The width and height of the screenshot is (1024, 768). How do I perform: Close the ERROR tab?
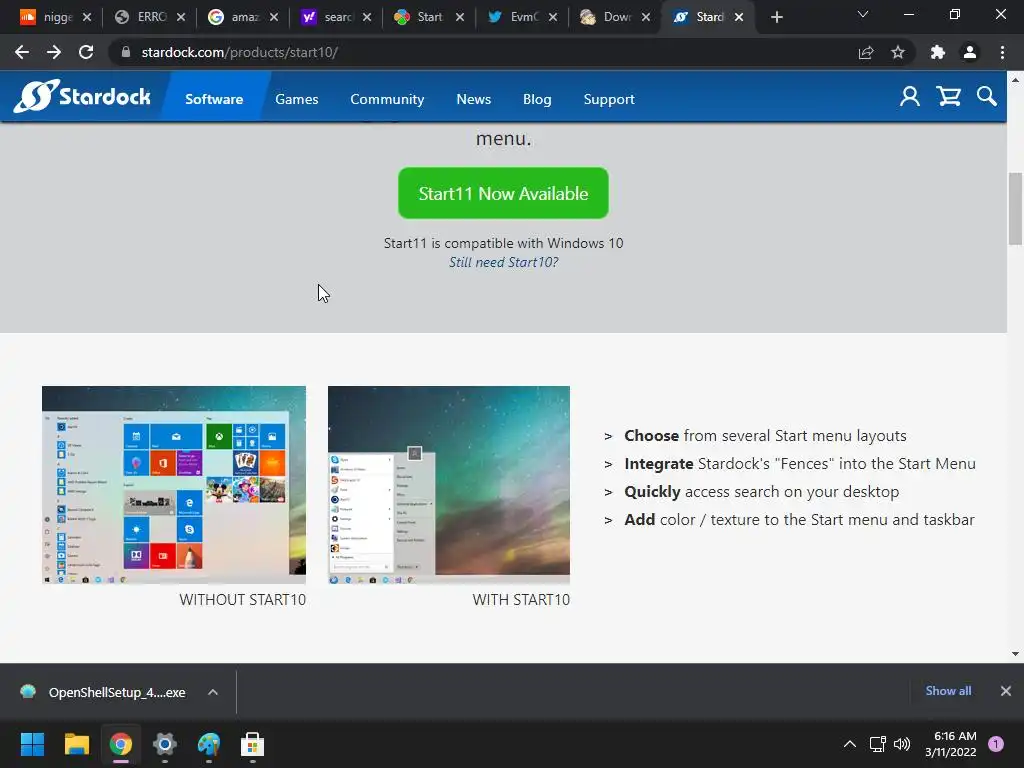(181, 17)
